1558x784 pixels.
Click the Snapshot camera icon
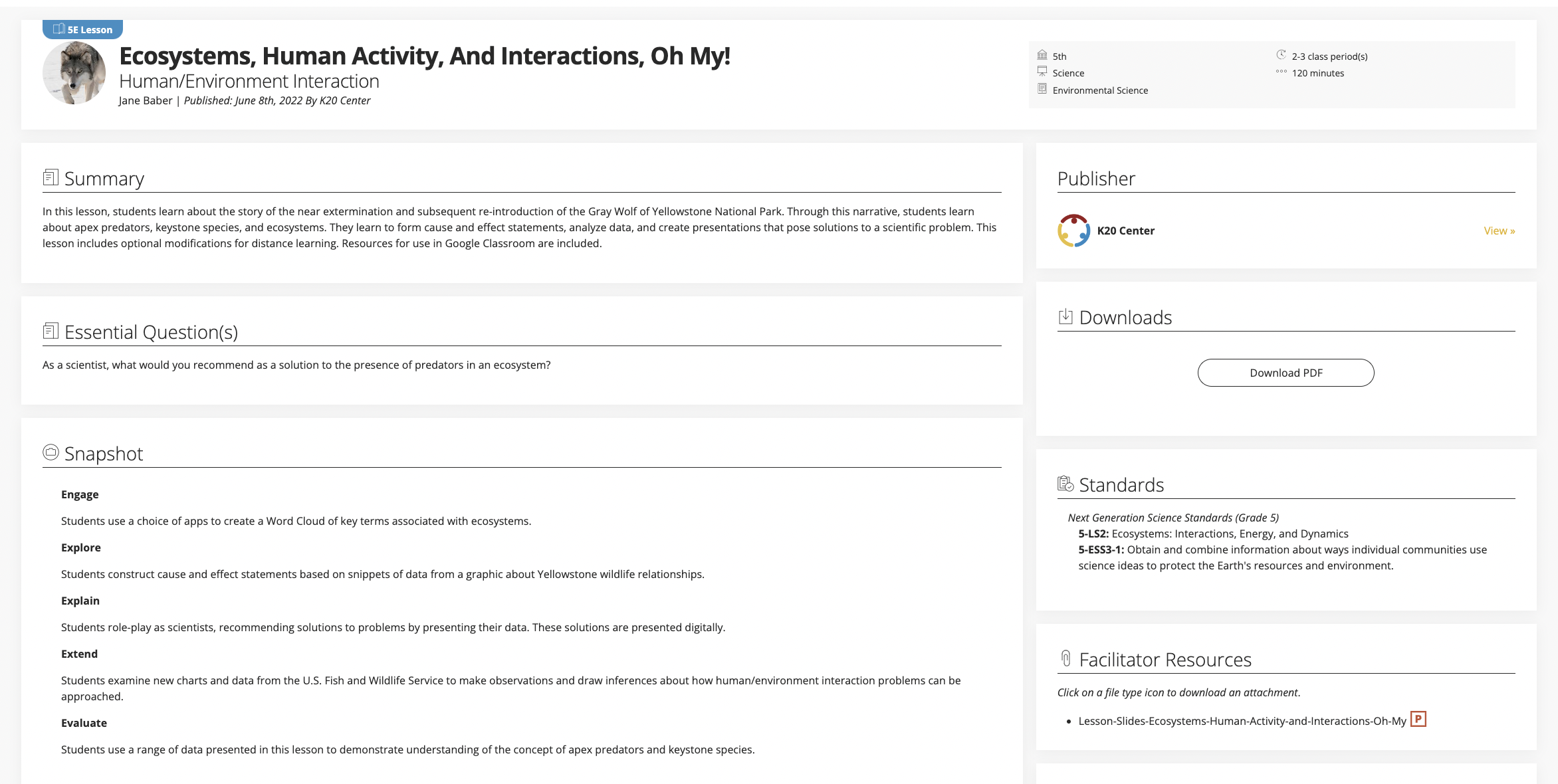pos(51,452)
